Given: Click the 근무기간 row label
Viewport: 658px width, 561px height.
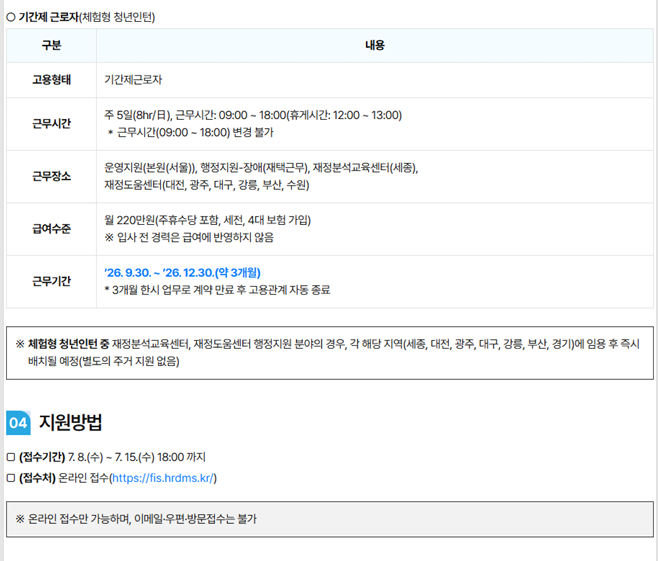Looking at the screenshot, I should (x=51, y=281).
